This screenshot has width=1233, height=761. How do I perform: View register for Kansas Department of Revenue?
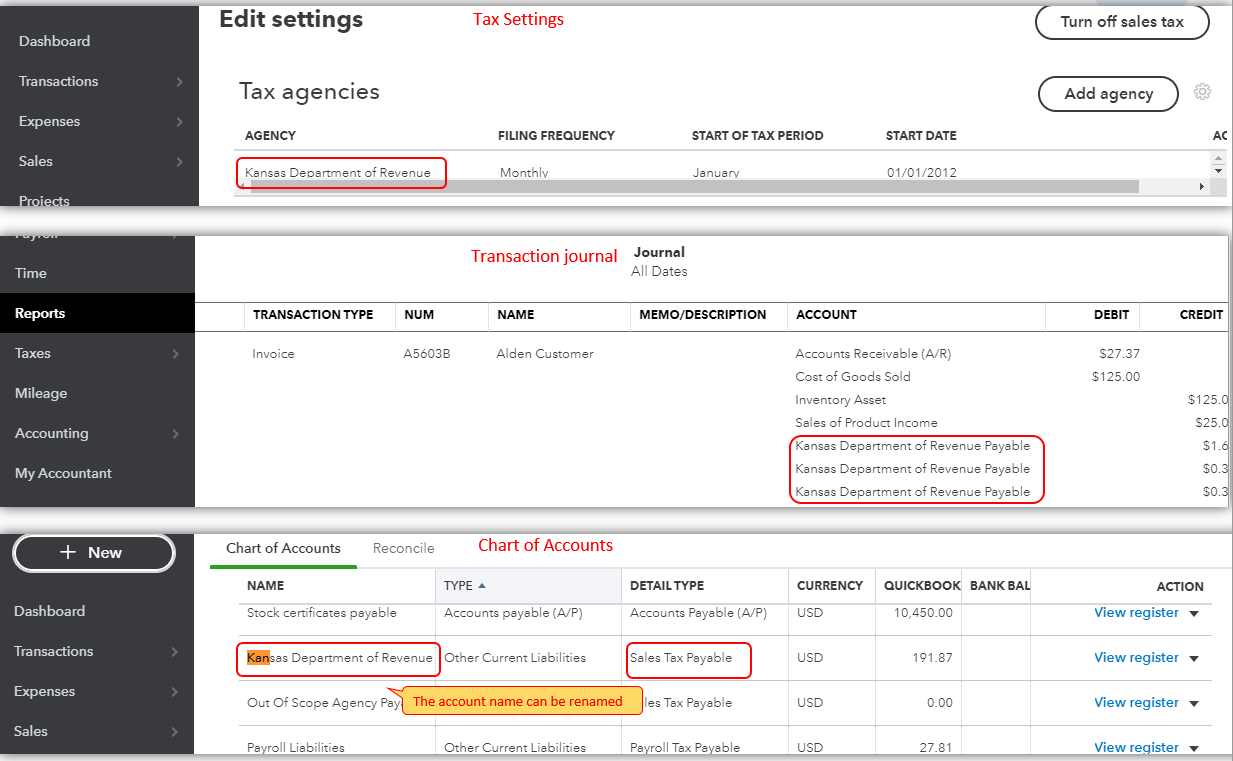[x=1136, y=657]
